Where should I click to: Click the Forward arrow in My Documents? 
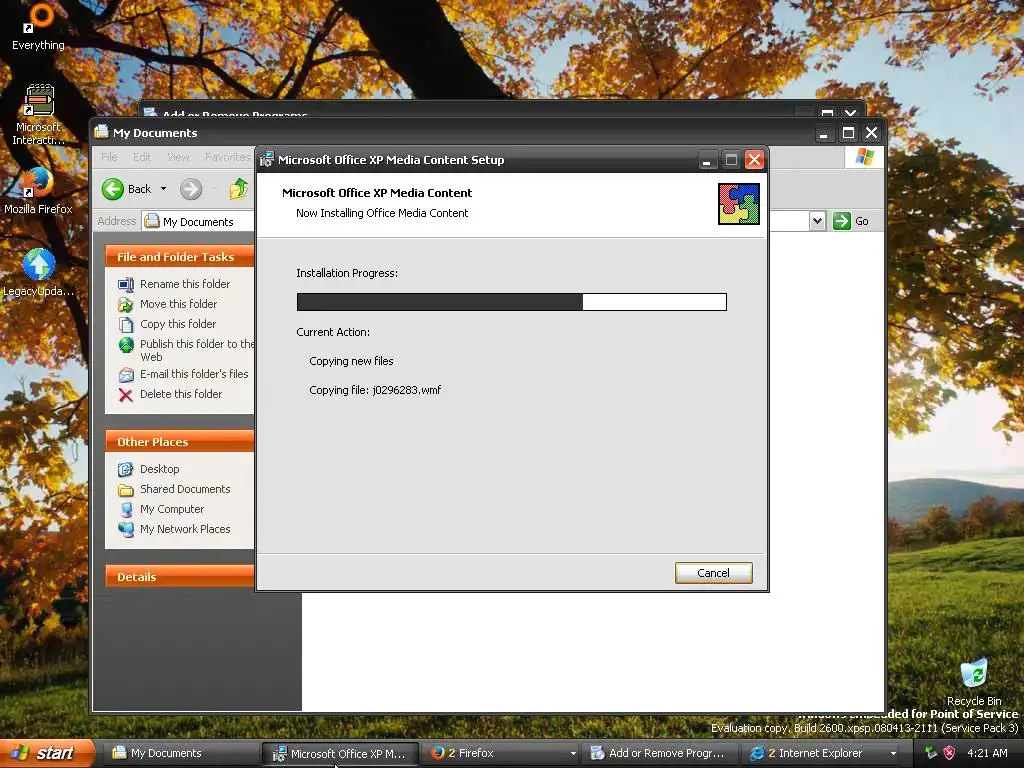click(x=191, y=189)
